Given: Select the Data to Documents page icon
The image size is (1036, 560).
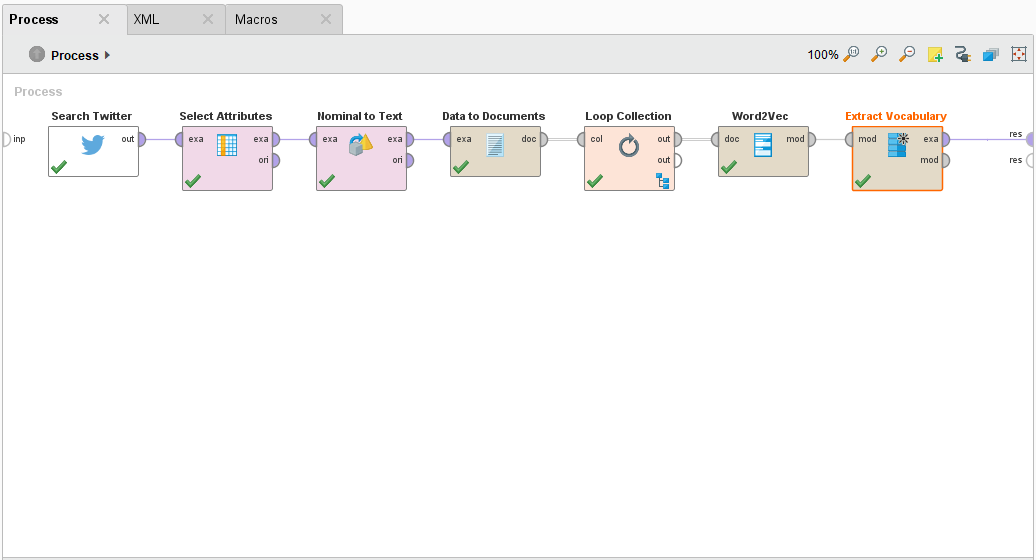Looking at the screenshot, I should coord(495,145).
